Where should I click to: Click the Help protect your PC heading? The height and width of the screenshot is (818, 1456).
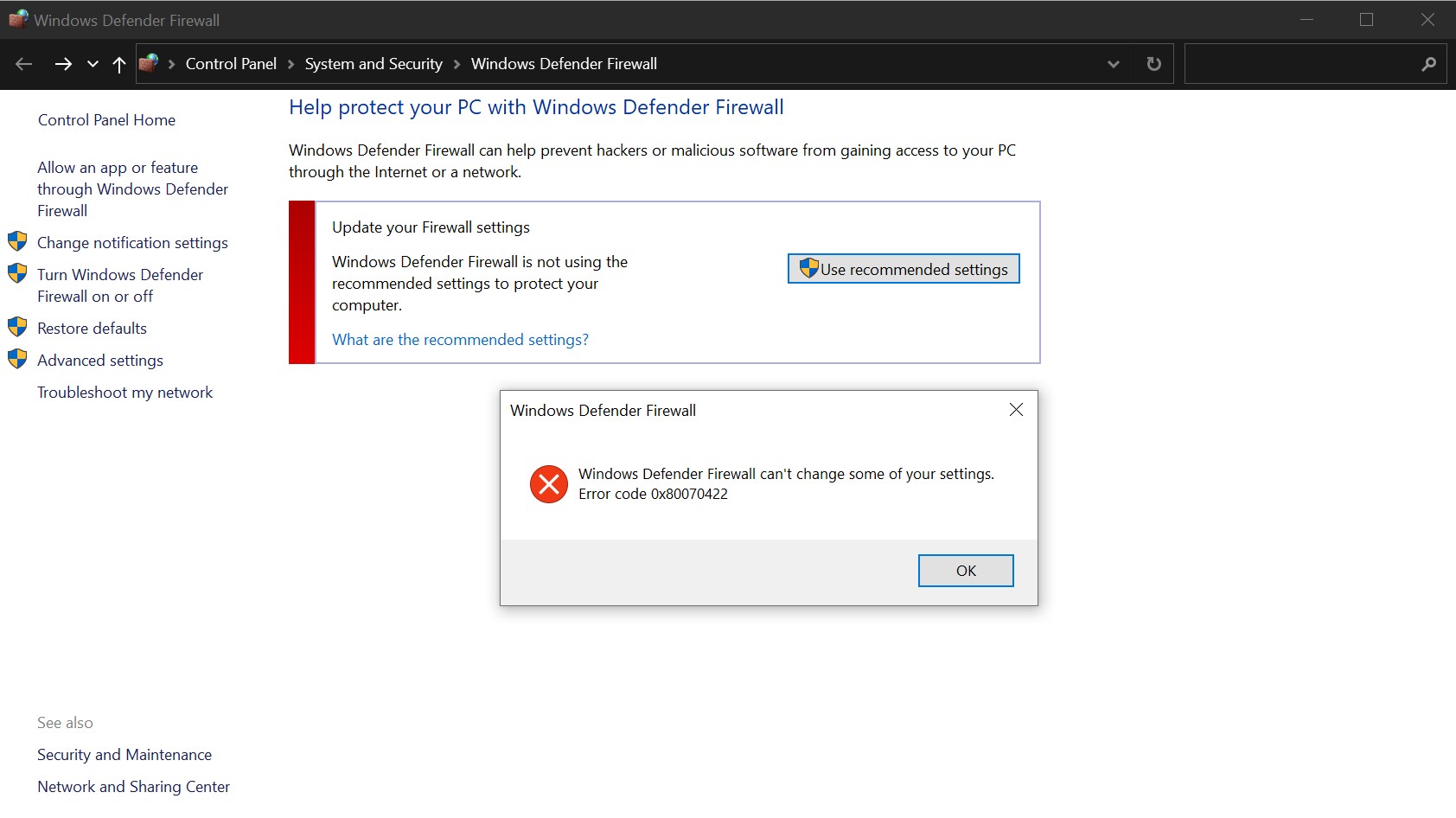pos(536,107)
